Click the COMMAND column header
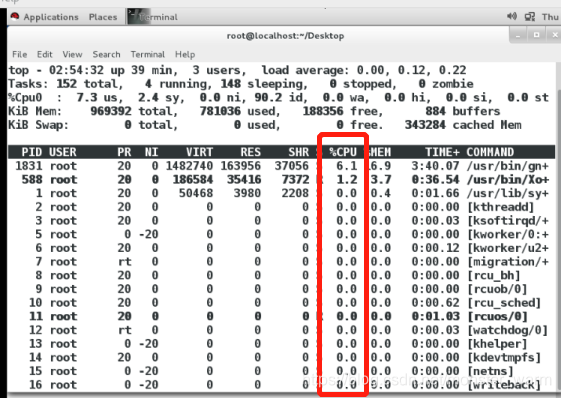Viewport: 561px width, 398px height. point(490,152)
